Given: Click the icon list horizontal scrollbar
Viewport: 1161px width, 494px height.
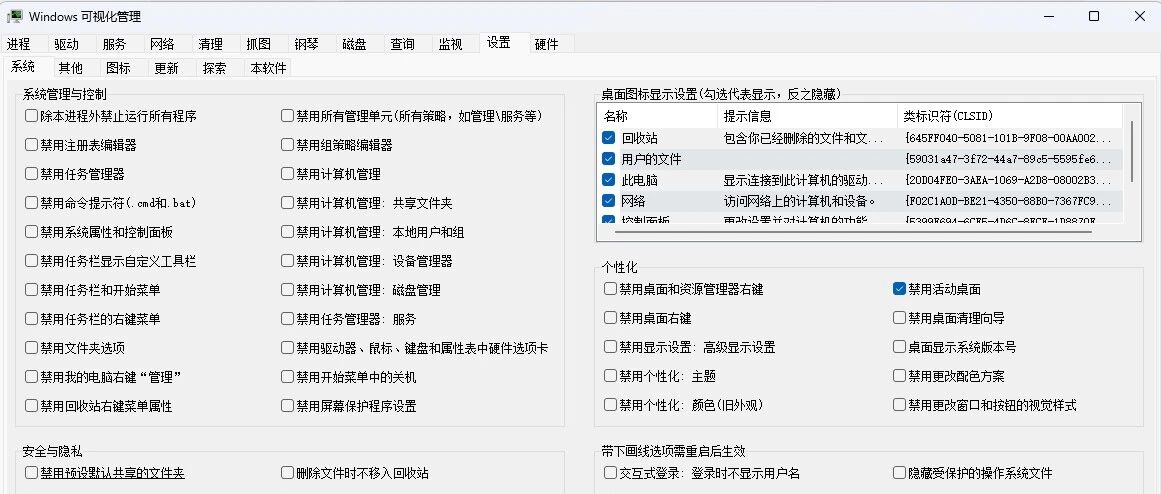Looking at the screenshot, I should (x=853, y=232).
